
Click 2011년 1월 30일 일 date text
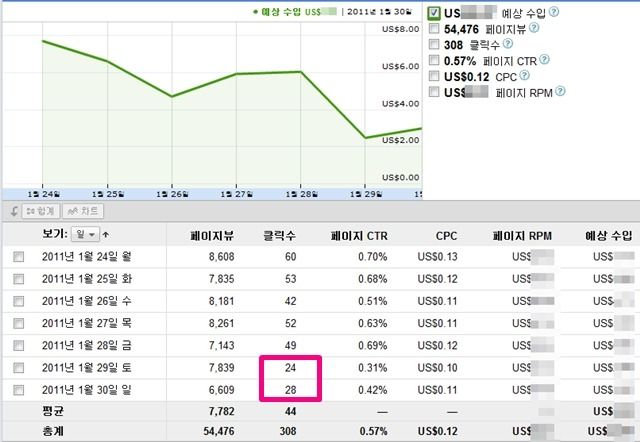pyautogui.click(x=87, y=390)
